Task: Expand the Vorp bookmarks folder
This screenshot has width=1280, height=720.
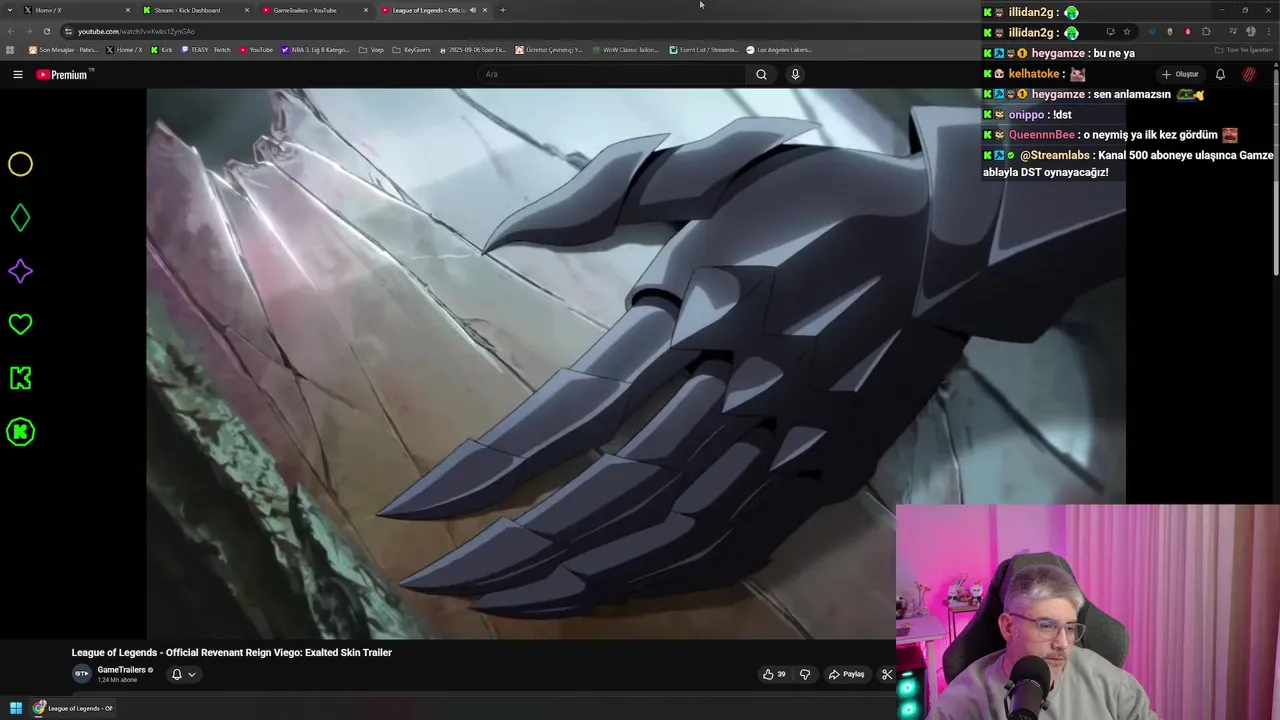Action: pyautogui.click(x=371, y=50)
